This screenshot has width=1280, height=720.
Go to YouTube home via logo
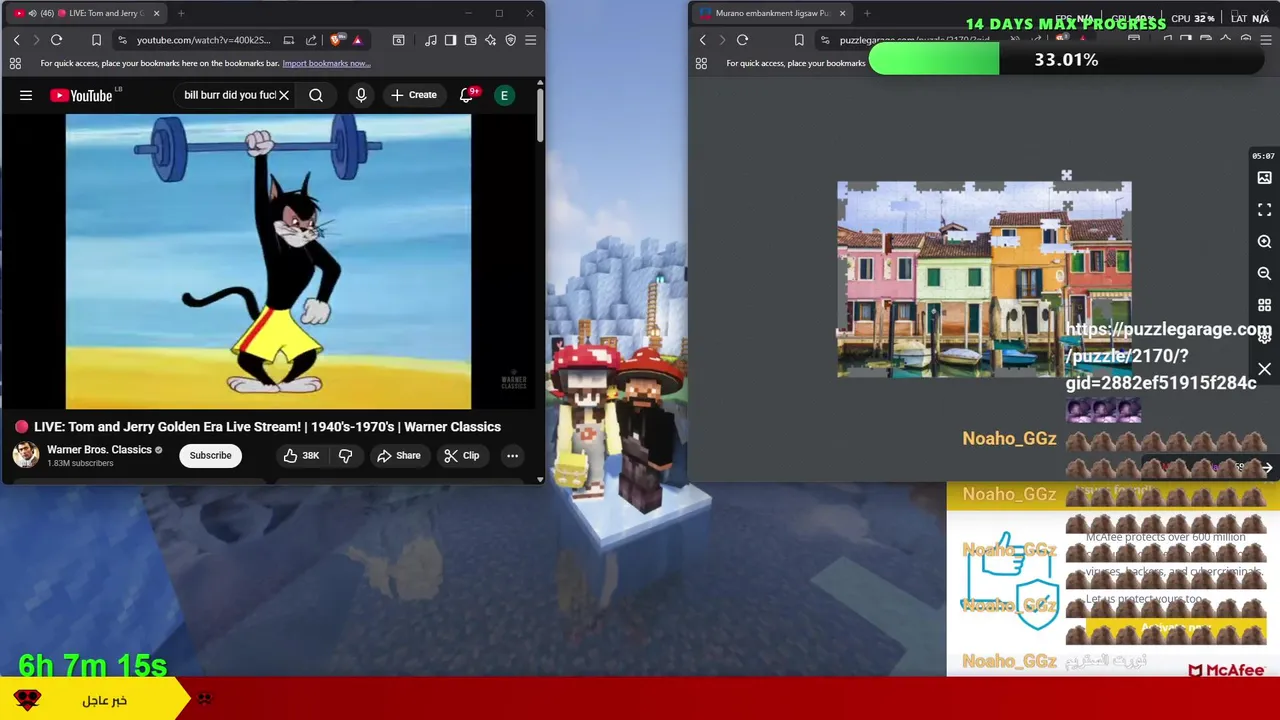click(82, 95)
